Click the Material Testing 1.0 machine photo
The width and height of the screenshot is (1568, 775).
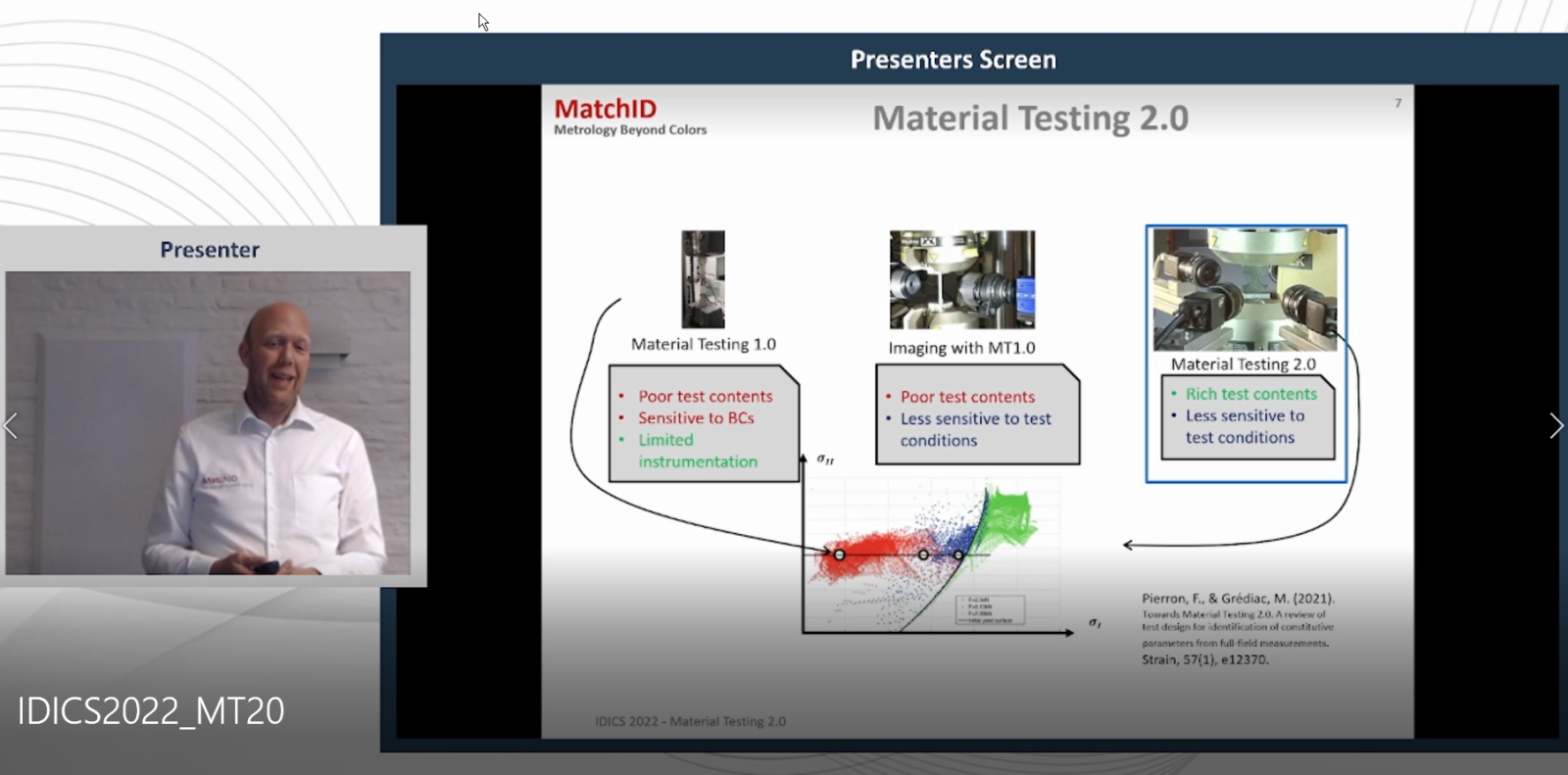pos(703,279)
